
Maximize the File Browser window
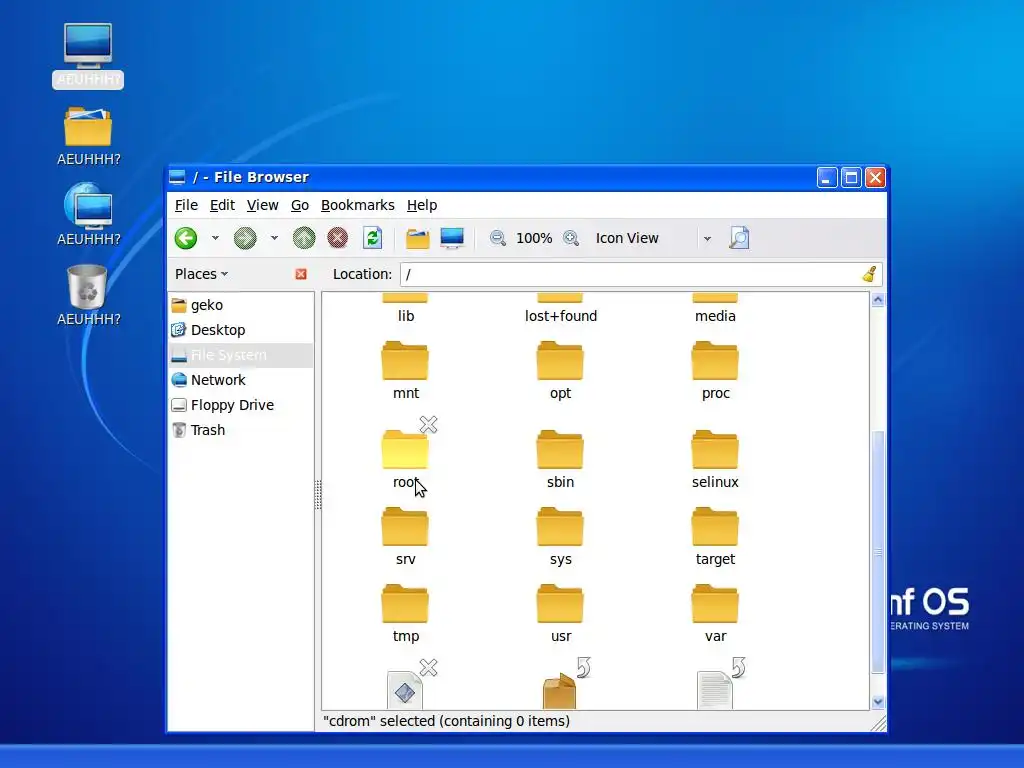[851, 178]
